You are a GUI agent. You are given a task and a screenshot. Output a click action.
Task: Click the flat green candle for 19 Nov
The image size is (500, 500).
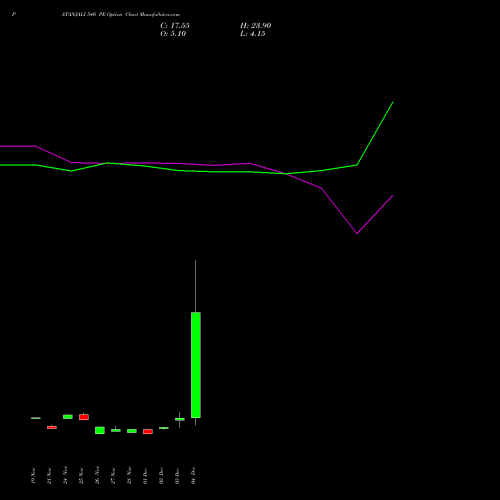[x=36, y=418]
